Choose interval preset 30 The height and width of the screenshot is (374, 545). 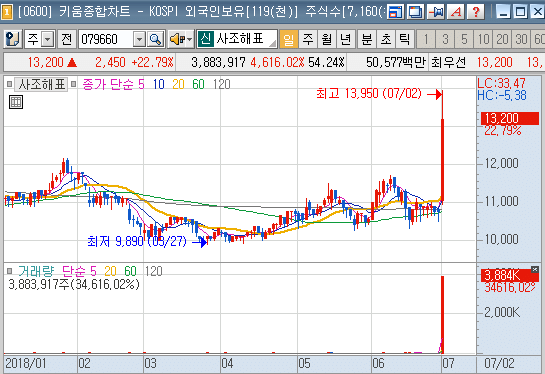521,39
